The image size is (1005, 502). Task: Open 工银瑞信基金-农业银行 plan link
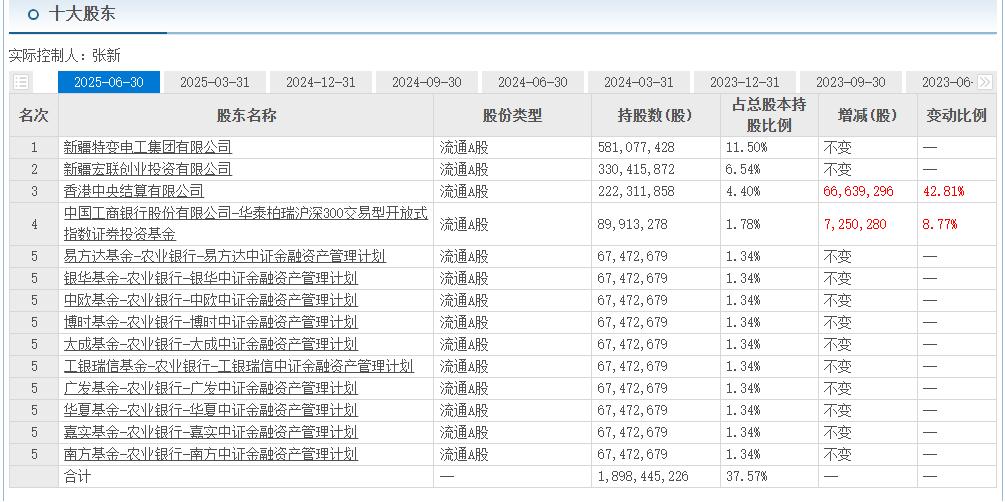coord(238,366)
